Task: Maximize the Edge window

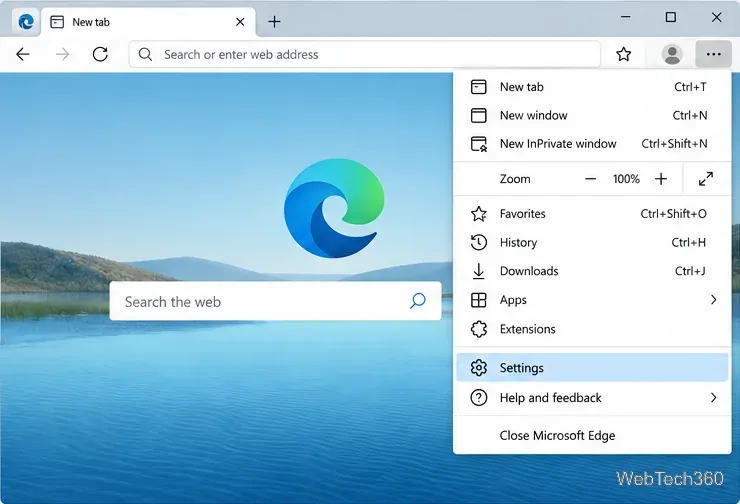Action: [x=671, y=17]
